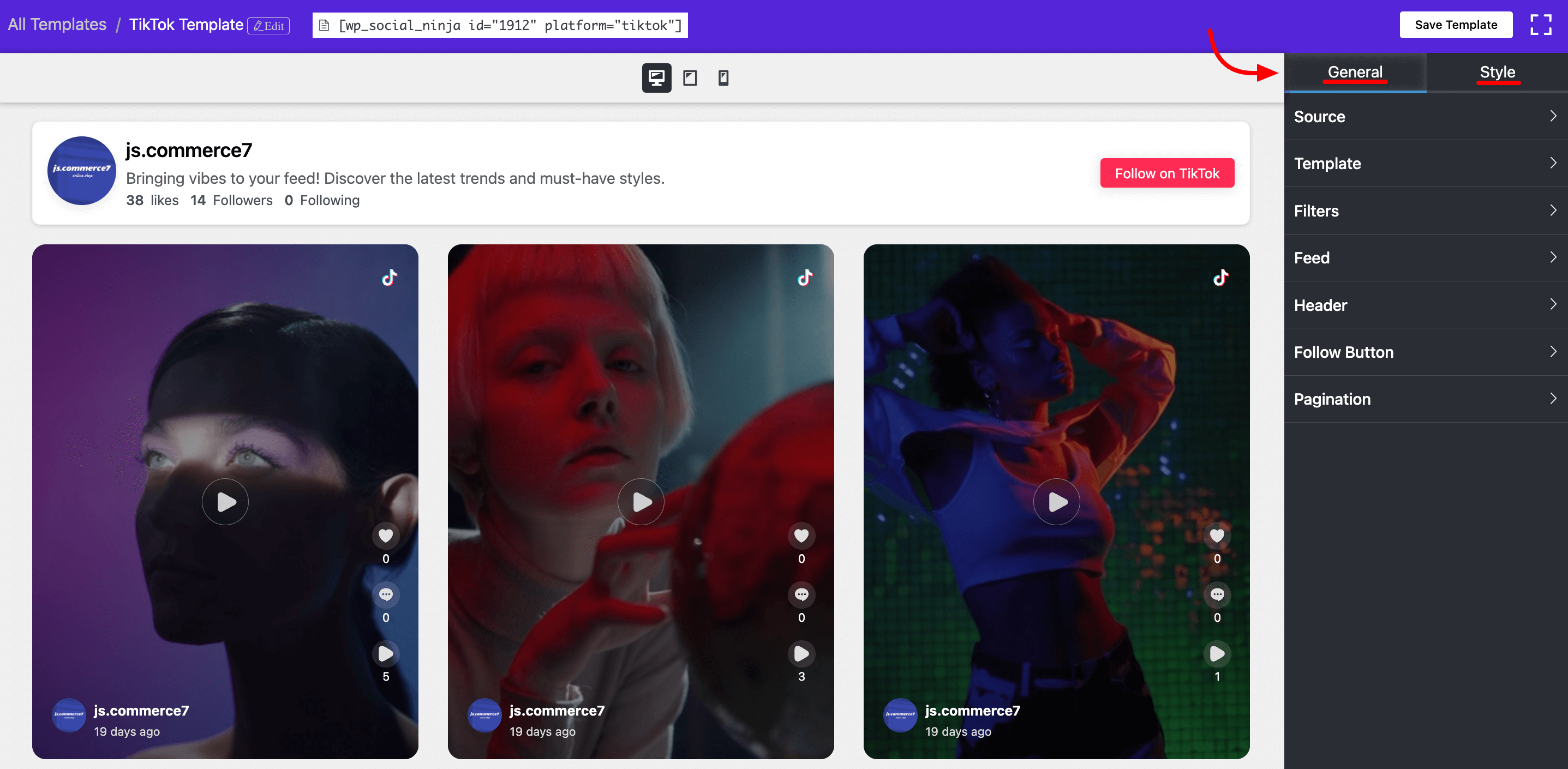The image size is (1568, 769).
Task: Play the first video with purple background
Action: 225,502
